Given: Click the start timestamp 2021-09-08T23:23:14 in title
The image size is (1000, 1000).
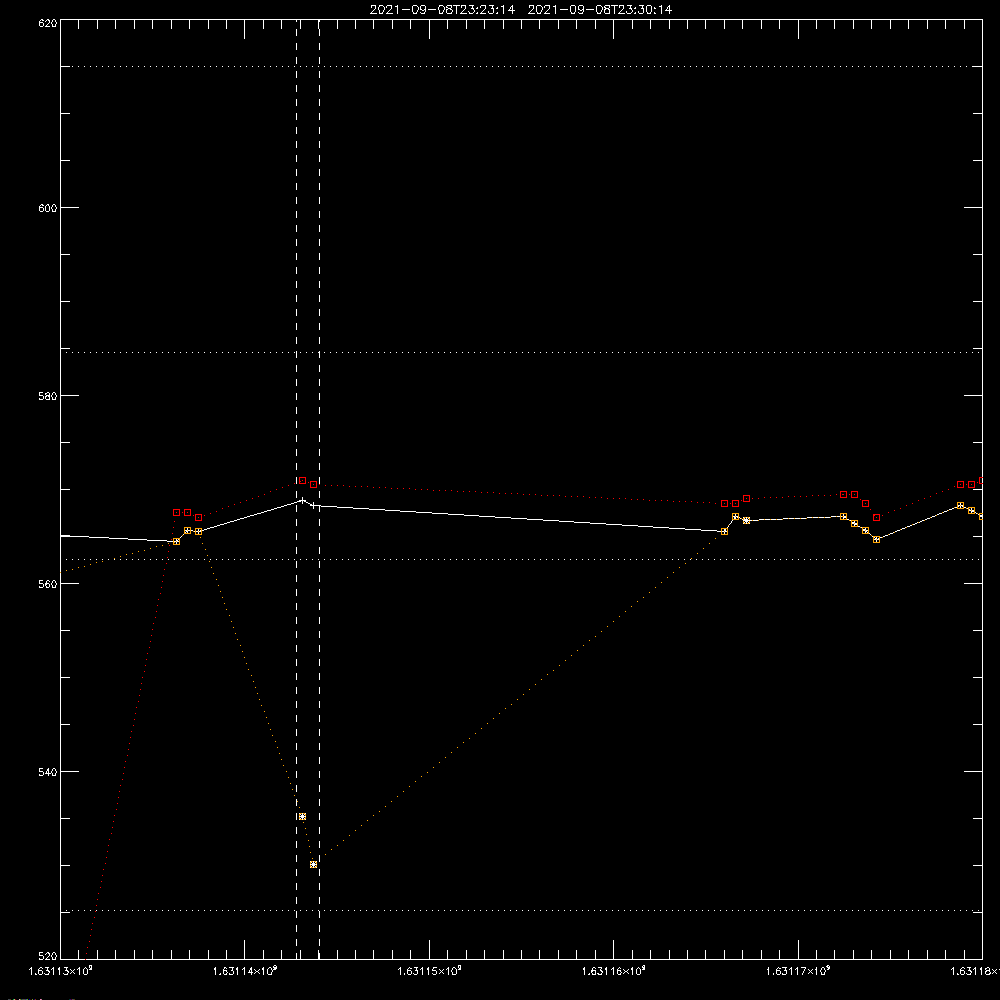Looking at the screenshot, I should coord(442,10).
